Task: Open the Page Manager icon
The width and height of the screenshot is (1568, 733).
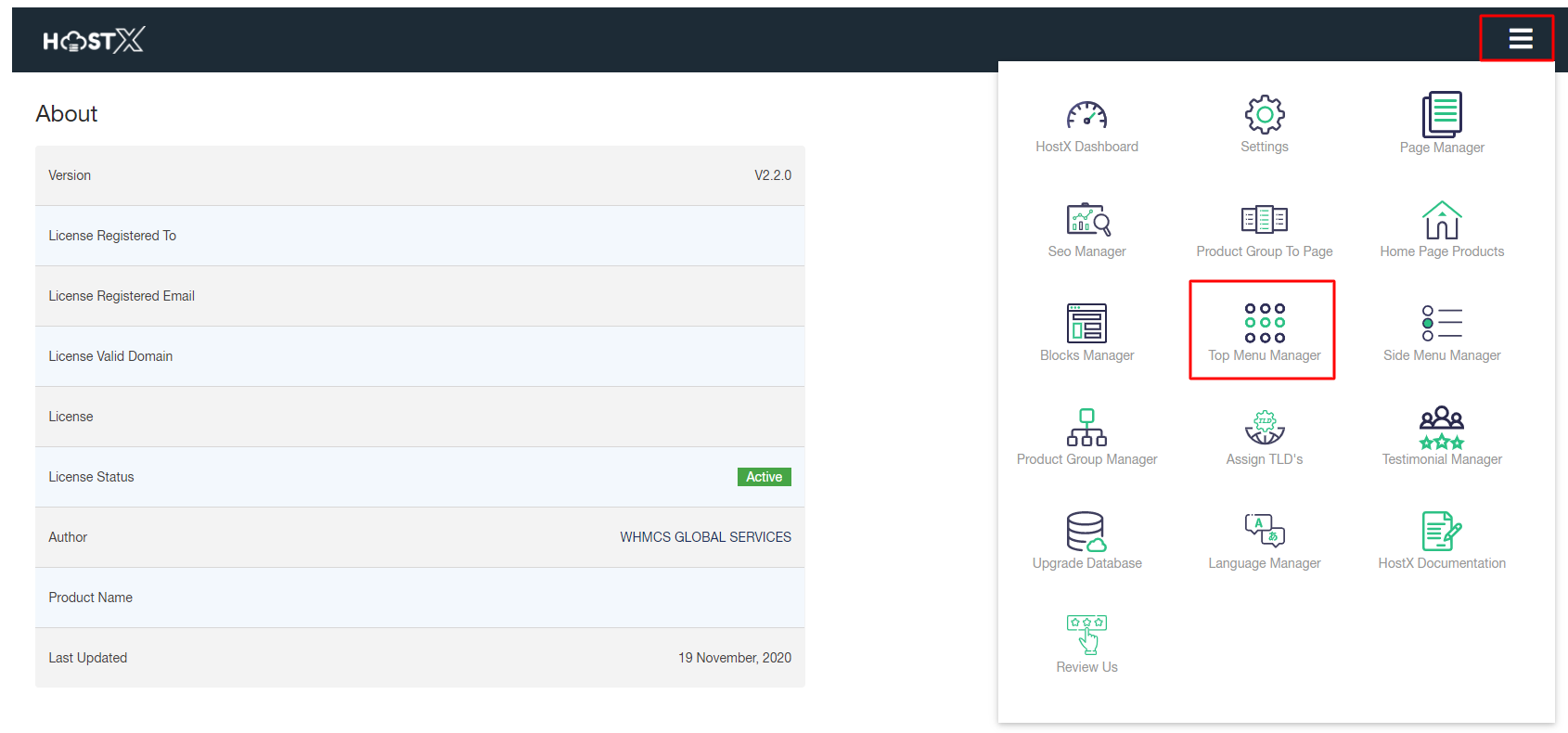Action: click(1442, 115)
